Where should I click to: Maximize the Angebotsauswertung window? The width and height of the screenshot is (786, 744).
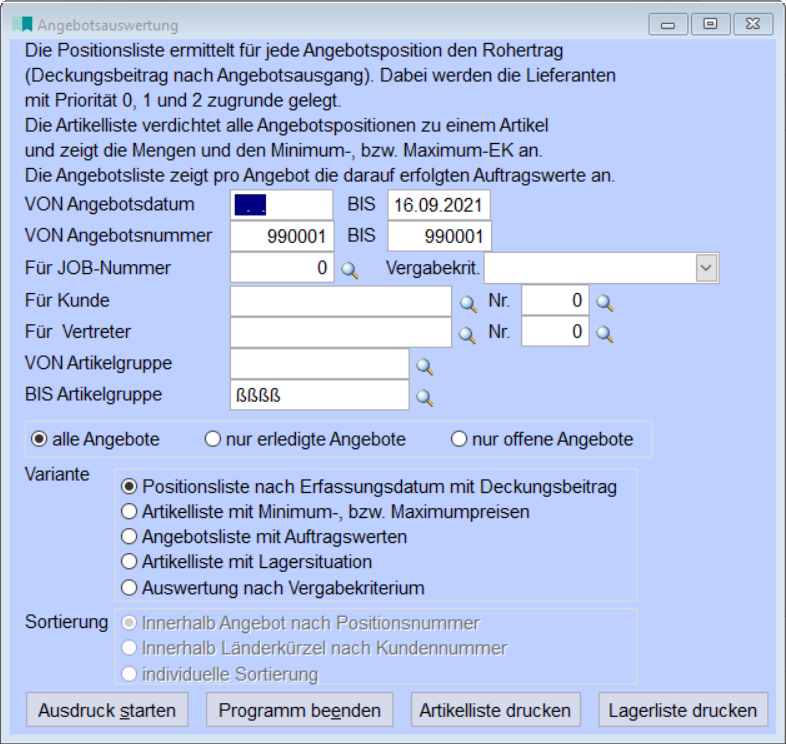click(710, 24)
